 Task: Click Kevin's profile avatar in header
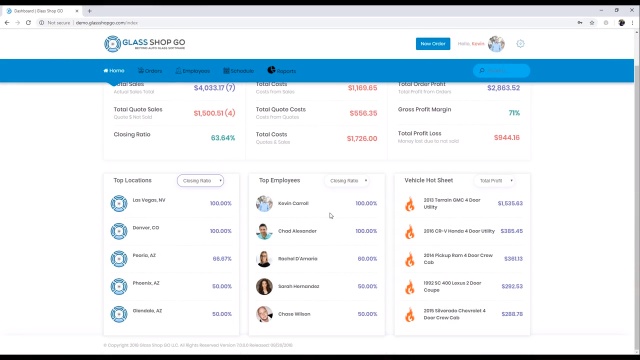(x=496, y=44)
